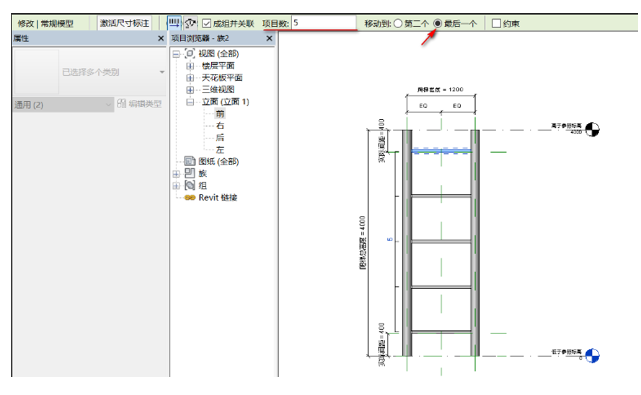This screenshot has width=641, height=395.
Task: Click the 编辑类型 button
Action: [139, 104]
